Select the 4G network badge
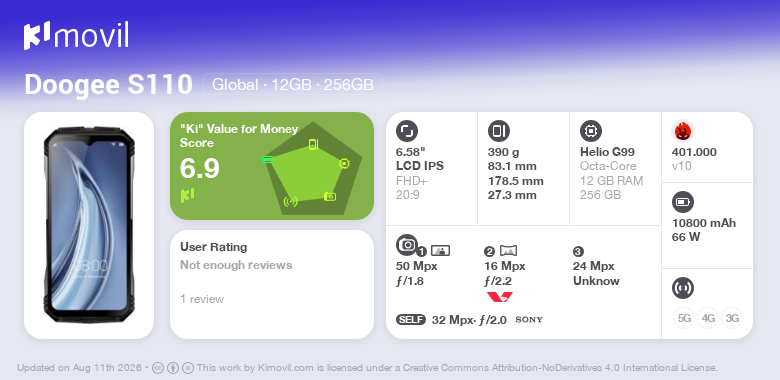Viewport: 780px width, 380px height. [708, 318]
